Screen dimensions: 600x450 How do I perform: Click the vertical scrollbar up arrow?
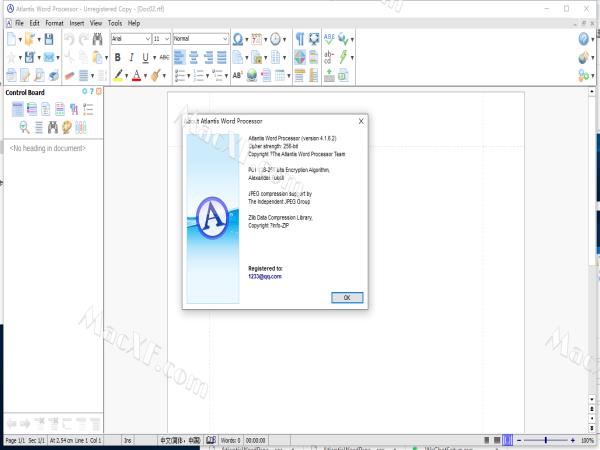[592, 91]
